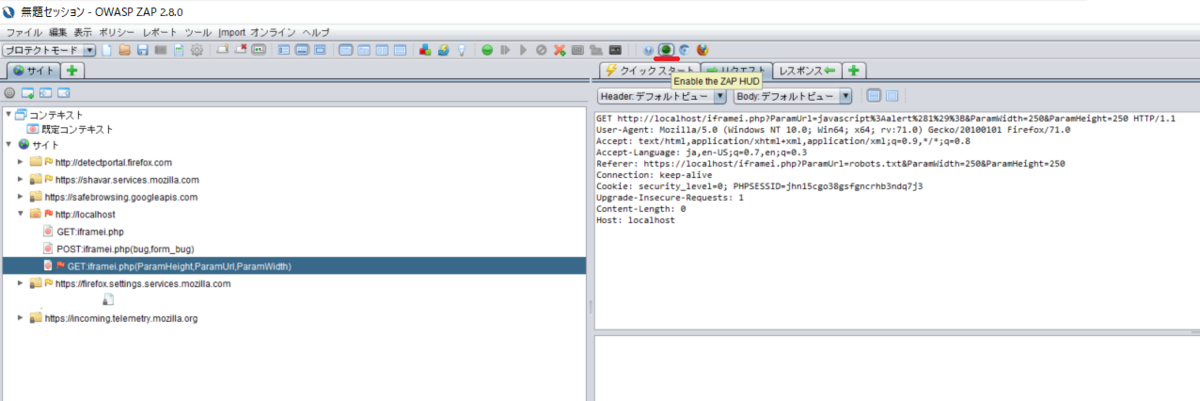Viewport: 1200px width, 401px height.
Task: Switch to the クイックスタート tab
Action: pyautogui.click(x=649, y=70)
